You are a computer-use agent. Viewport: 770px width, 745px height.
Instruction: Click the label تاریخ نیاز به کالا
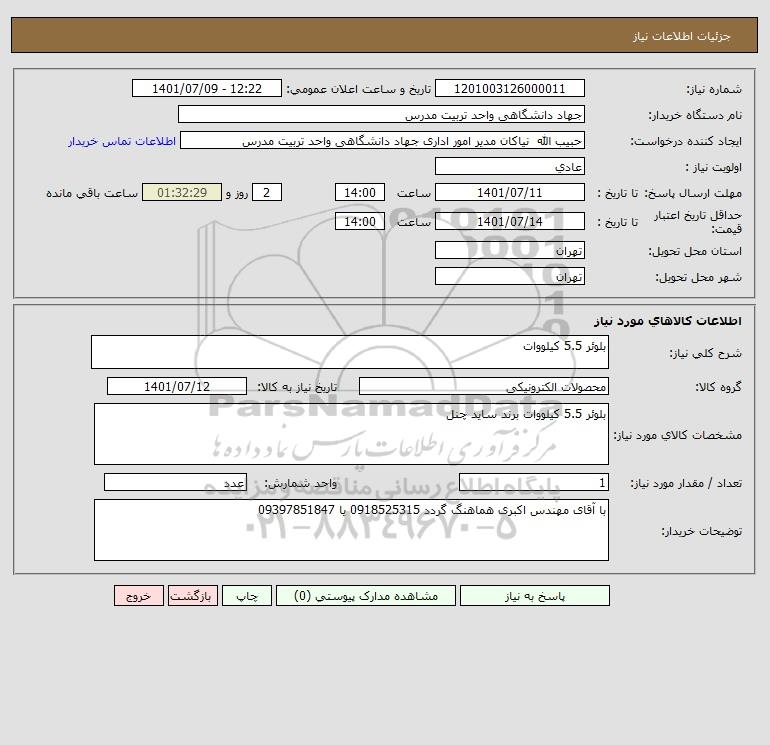(298, 387)
